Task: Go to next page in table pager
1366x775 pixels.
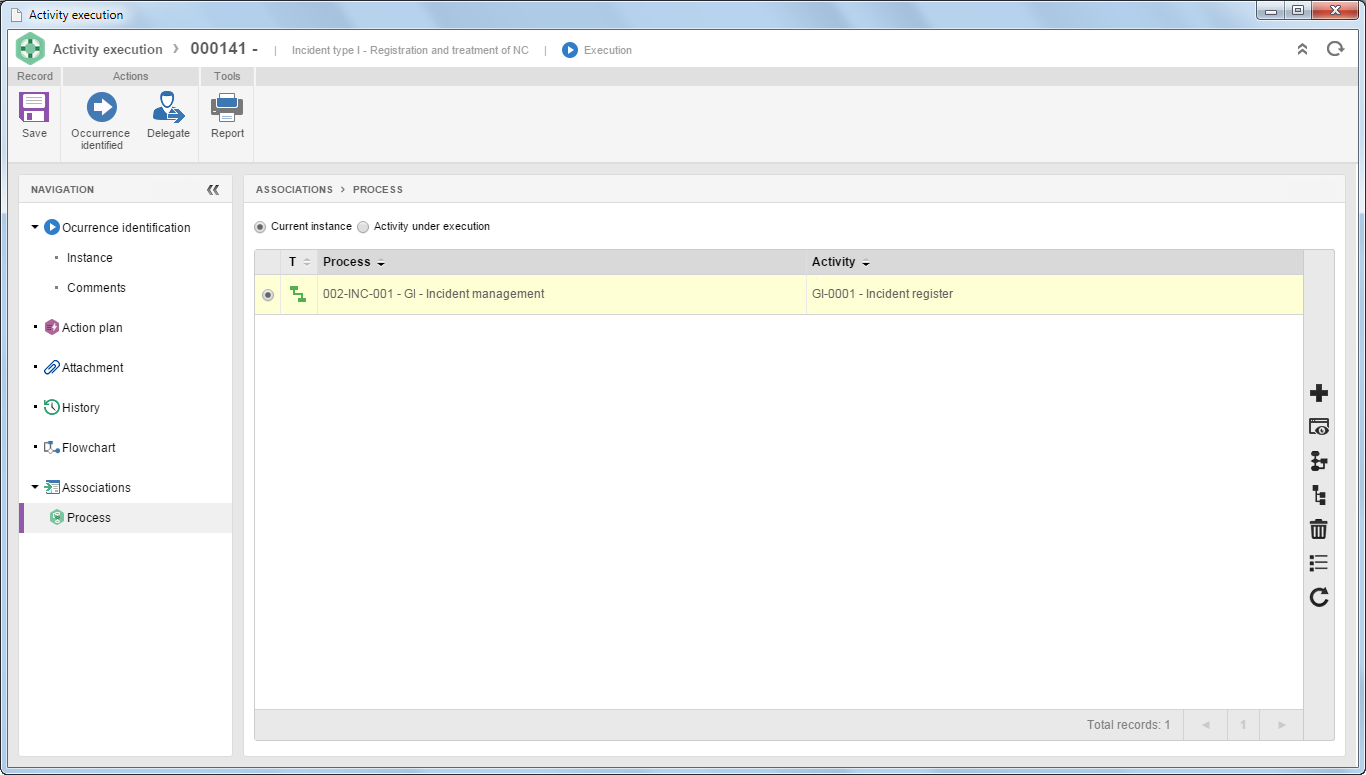Action: pyautogui.click(x=1282, y=725)
